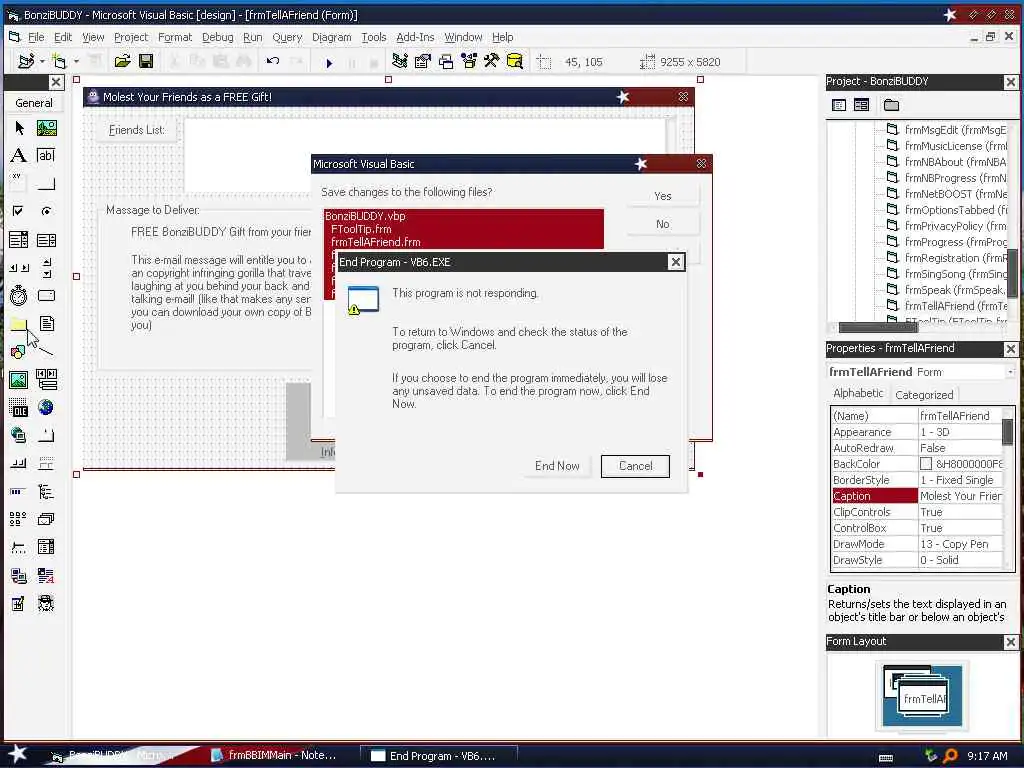Click the Caption property value field

[x=960, y=496]
